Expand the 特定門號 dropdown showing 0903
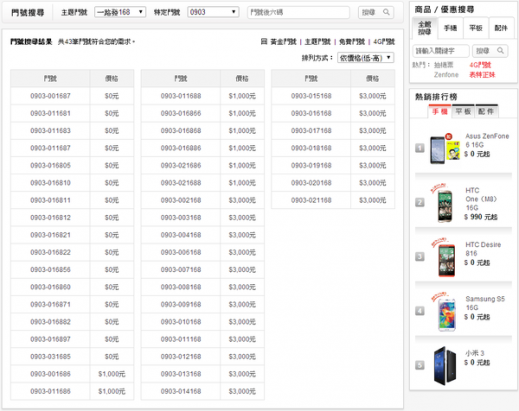This screenshot has height=411, width=519. pos(213,12)
